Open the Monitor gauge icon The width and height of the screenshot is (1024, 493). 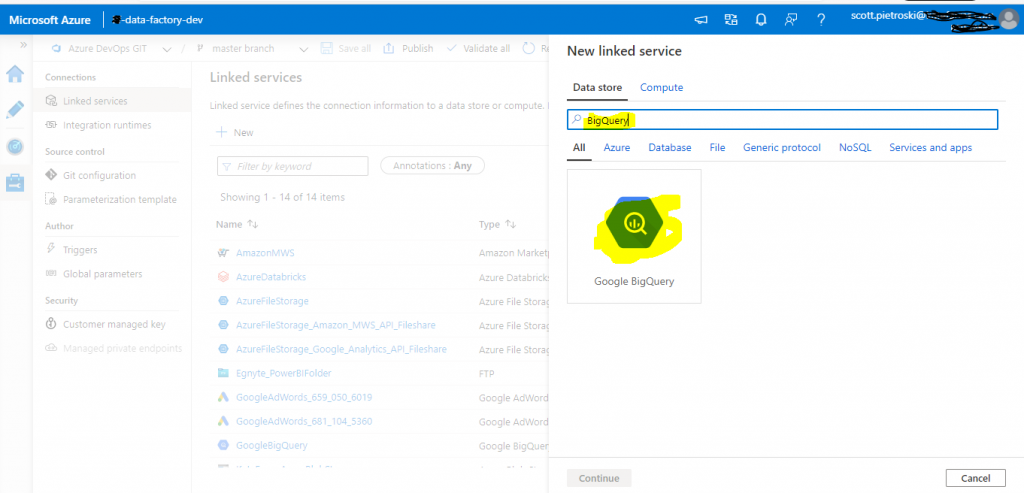(15, 147)
